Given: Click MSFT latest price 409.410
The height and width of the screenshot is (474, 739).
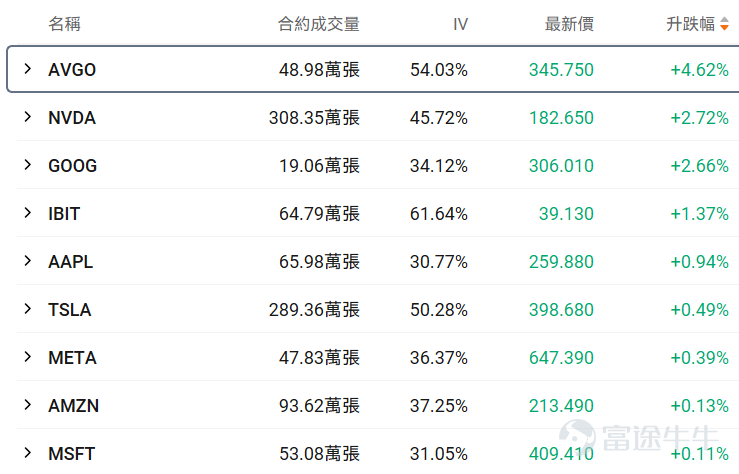Looking at the screenshot, I should 561,455.
